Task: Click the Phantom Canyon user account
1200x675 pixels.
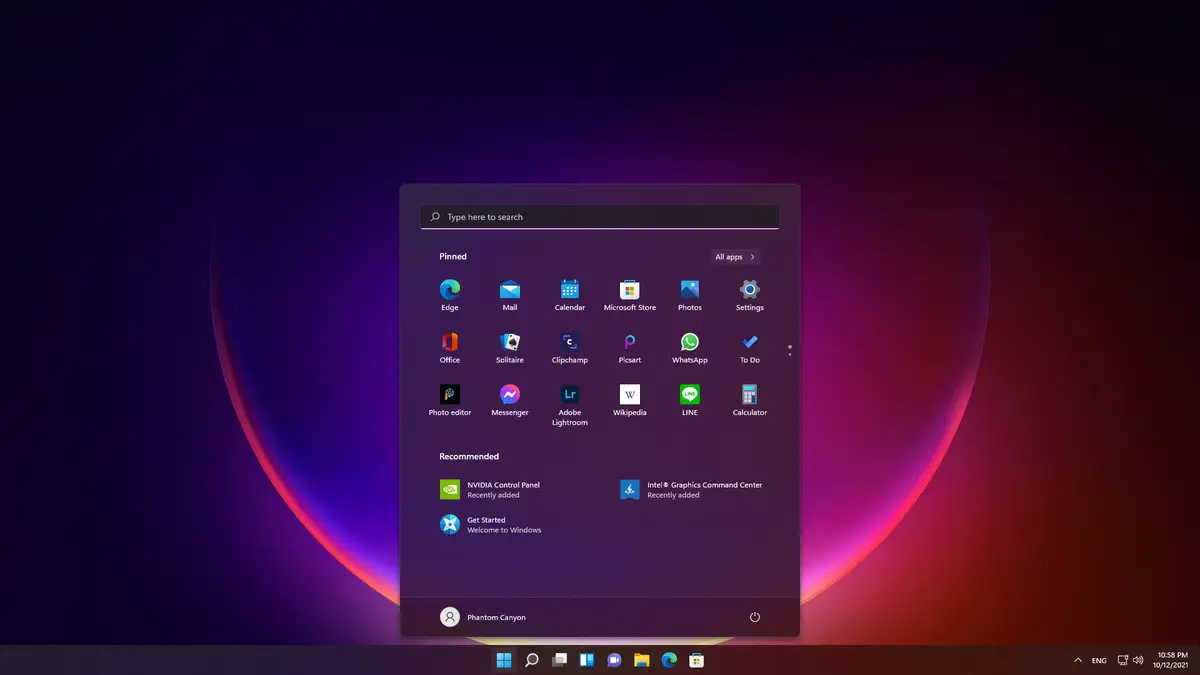Action: 483,617
